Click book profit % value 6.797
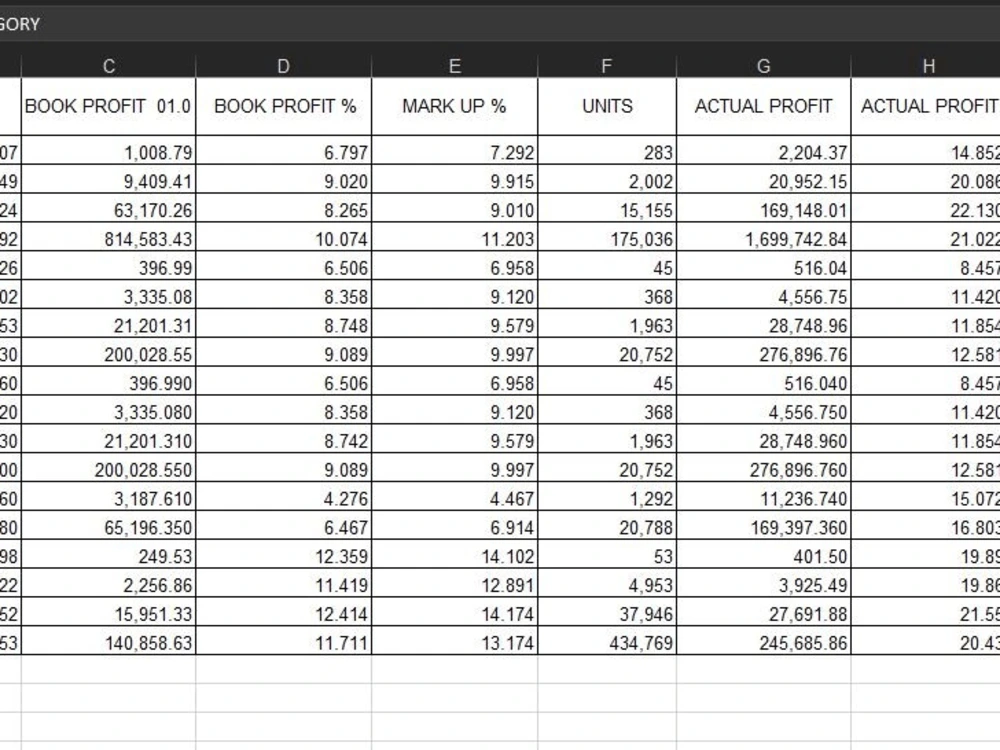Screen dimensions: 1000x750 point(284,151)
